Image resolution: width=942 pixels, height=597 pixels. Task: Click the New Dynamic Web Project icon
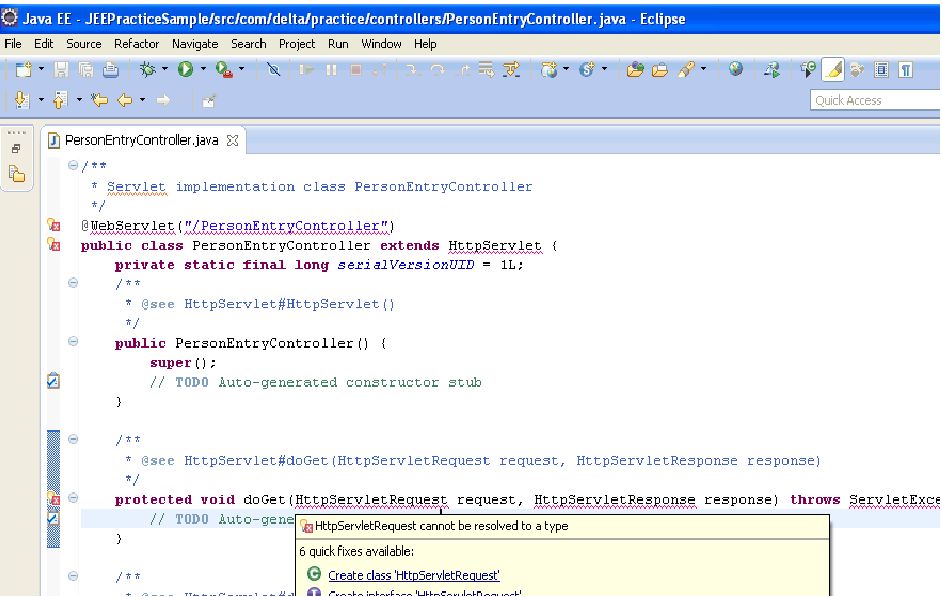[x=549, y=70]
